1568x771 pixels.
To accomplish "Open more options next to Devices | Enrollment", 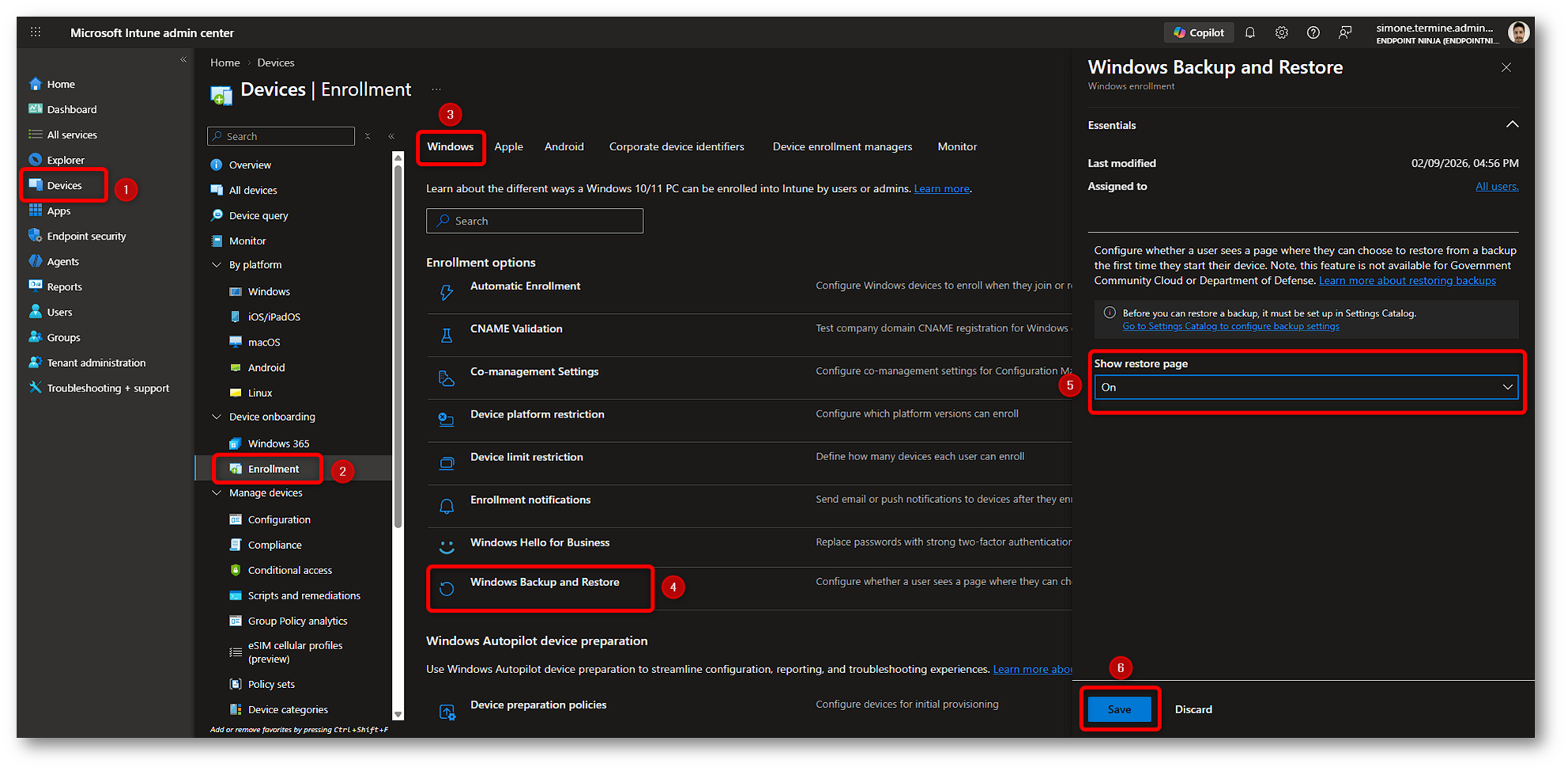I will [436, 89].
